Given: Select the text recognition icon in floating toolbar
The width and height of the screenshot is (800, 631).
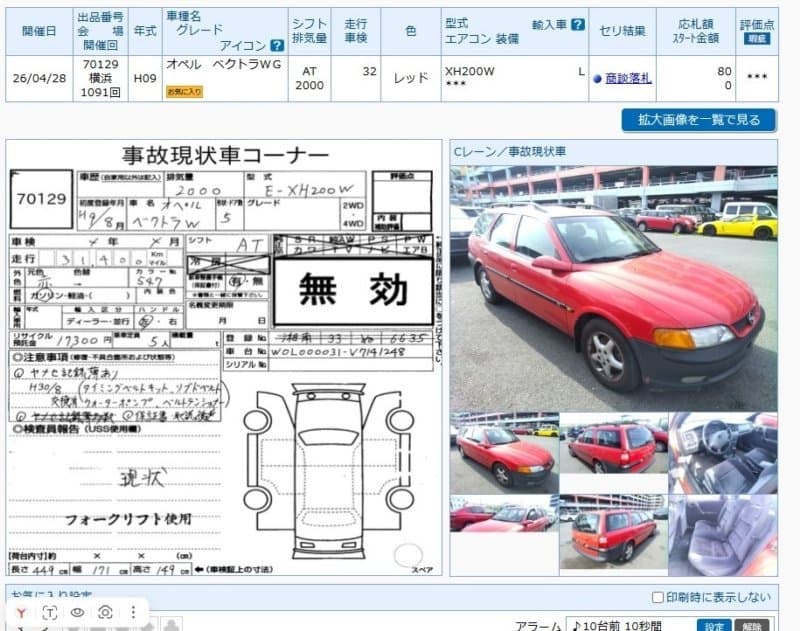Looking at the screenshot, I should click(x=49, y=613).
